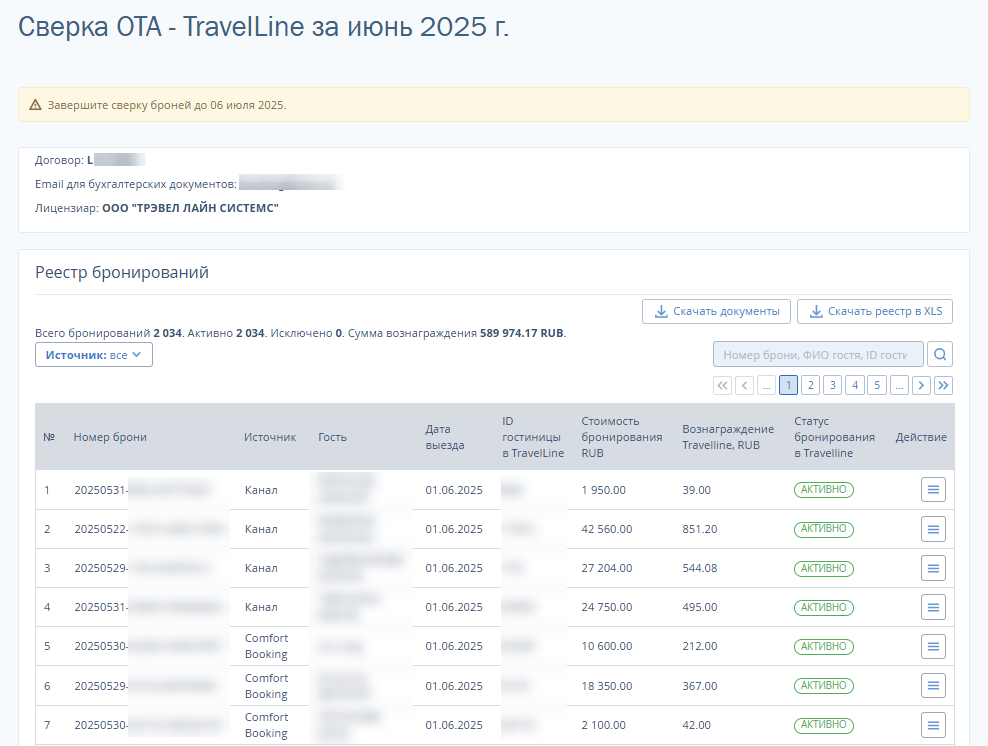Focus the booking number search field

click(x=819, y=355)
